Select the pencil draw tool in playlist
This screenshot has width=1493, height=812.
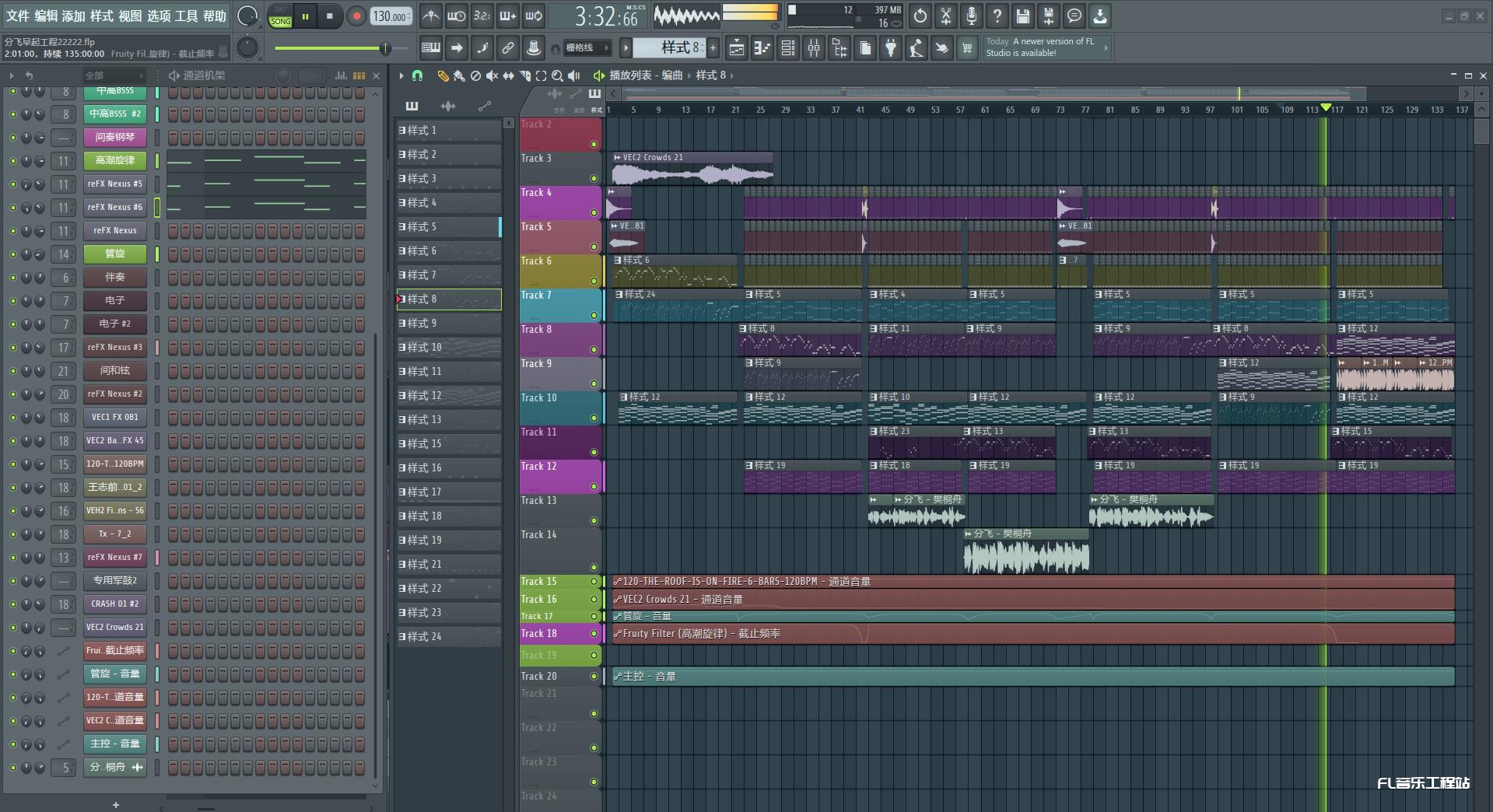point(443,75)
